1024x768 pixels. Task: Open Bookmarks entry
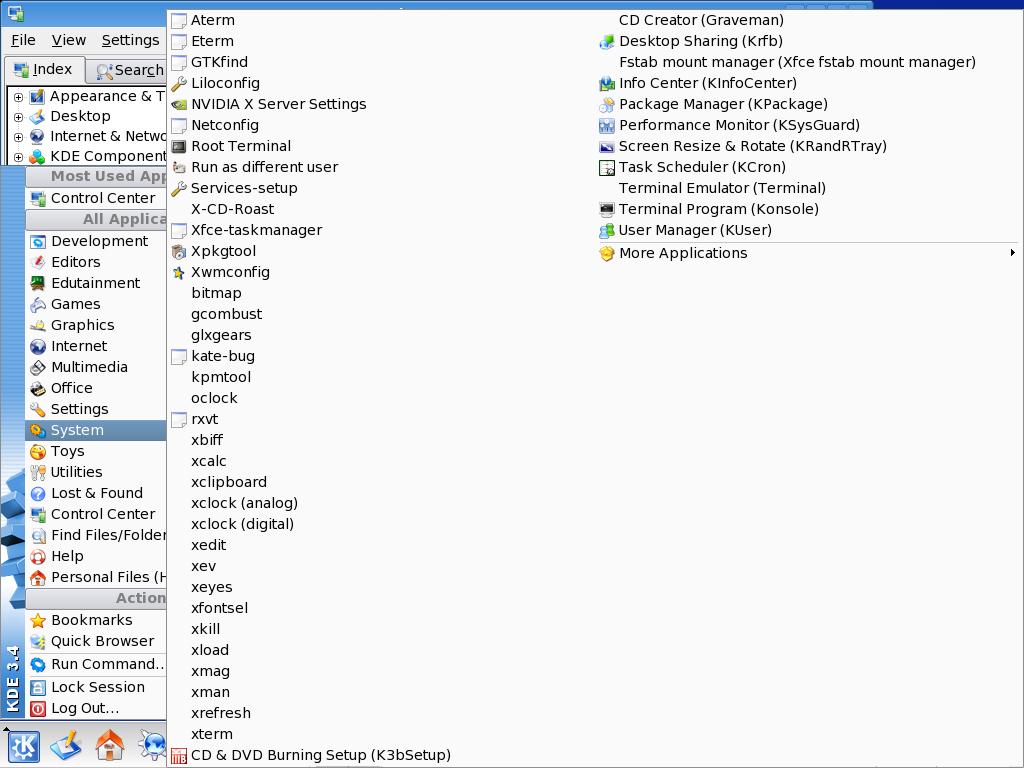[95, 620]
